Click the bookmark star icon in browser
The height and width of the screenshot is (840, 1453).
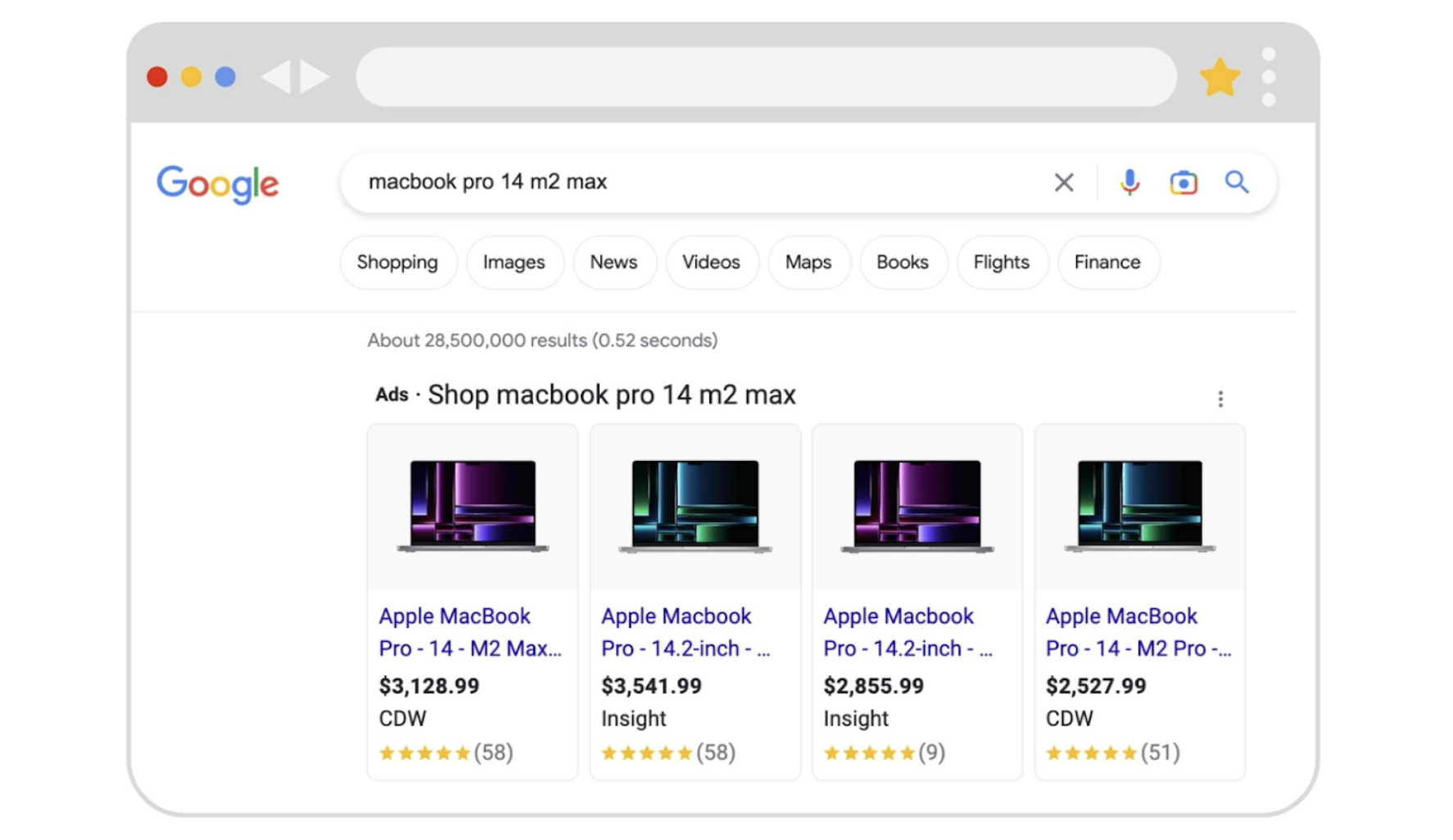pos(1220,78)
